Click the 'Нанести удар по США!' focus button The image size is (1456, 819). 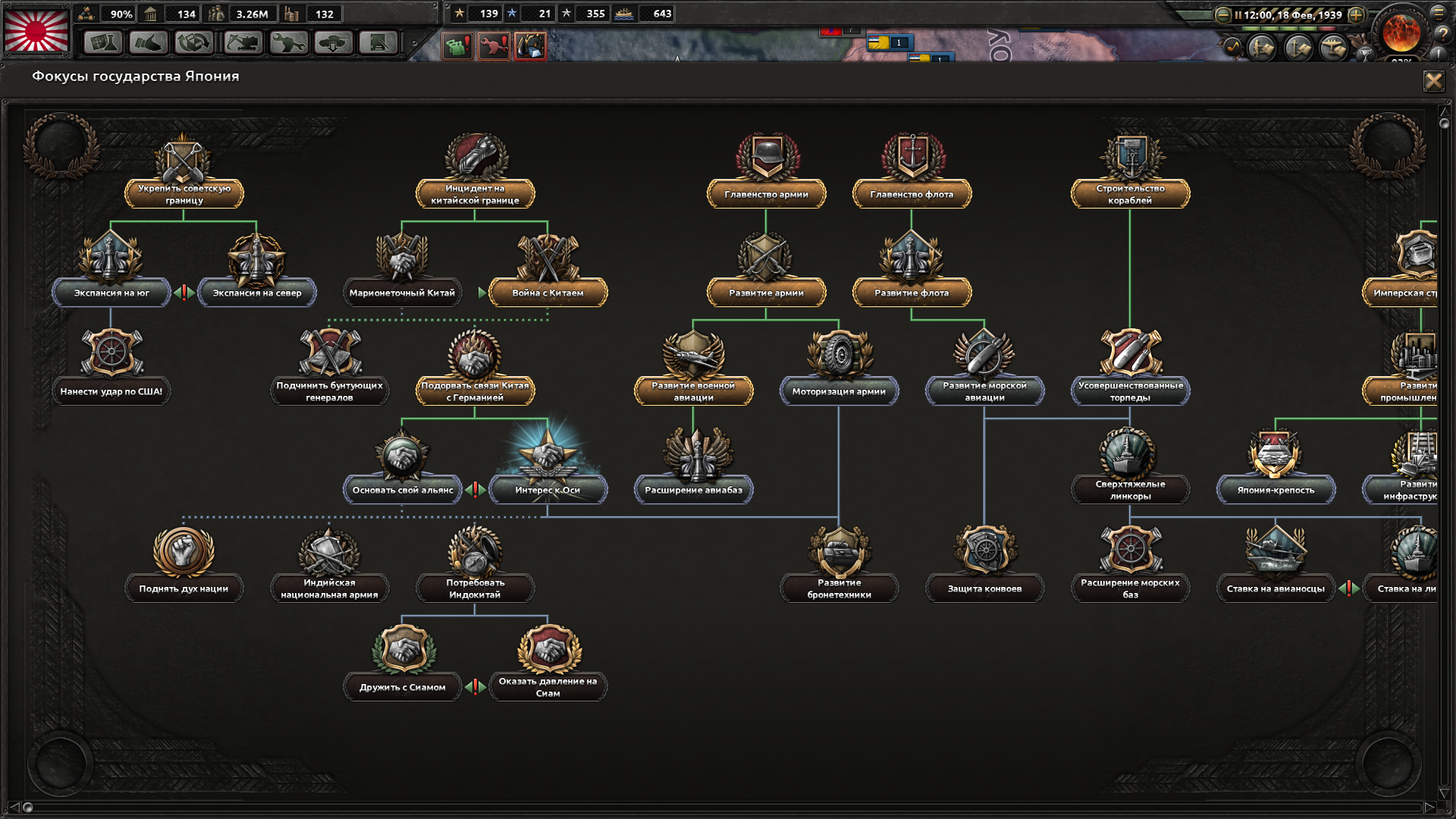[111, 391]
